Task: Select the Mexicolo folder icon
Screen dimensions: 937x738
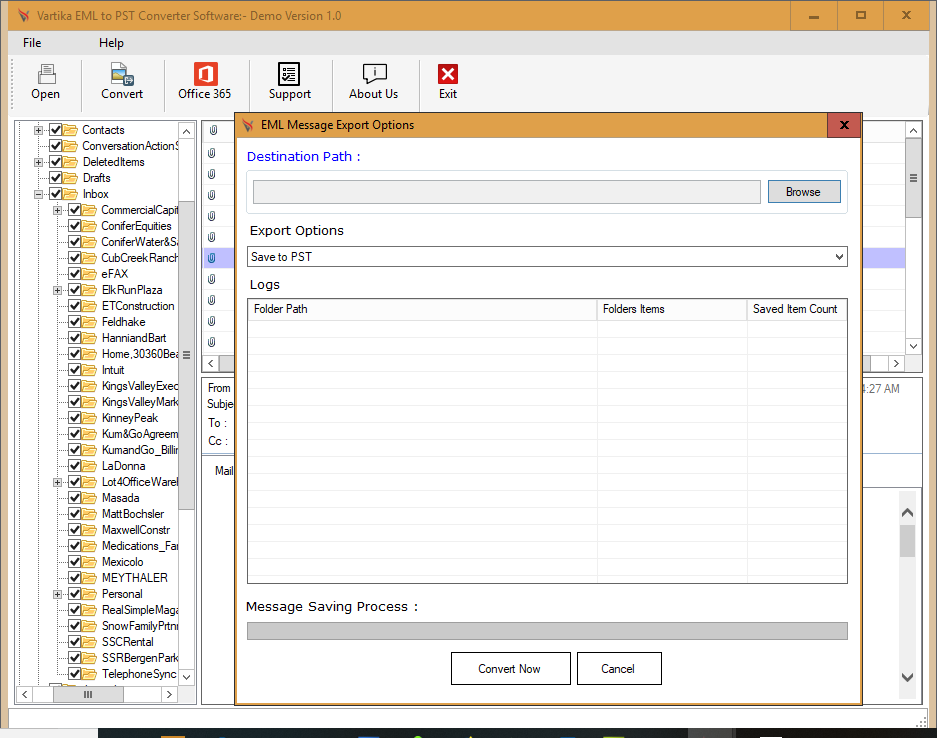Action: (90, 562)
